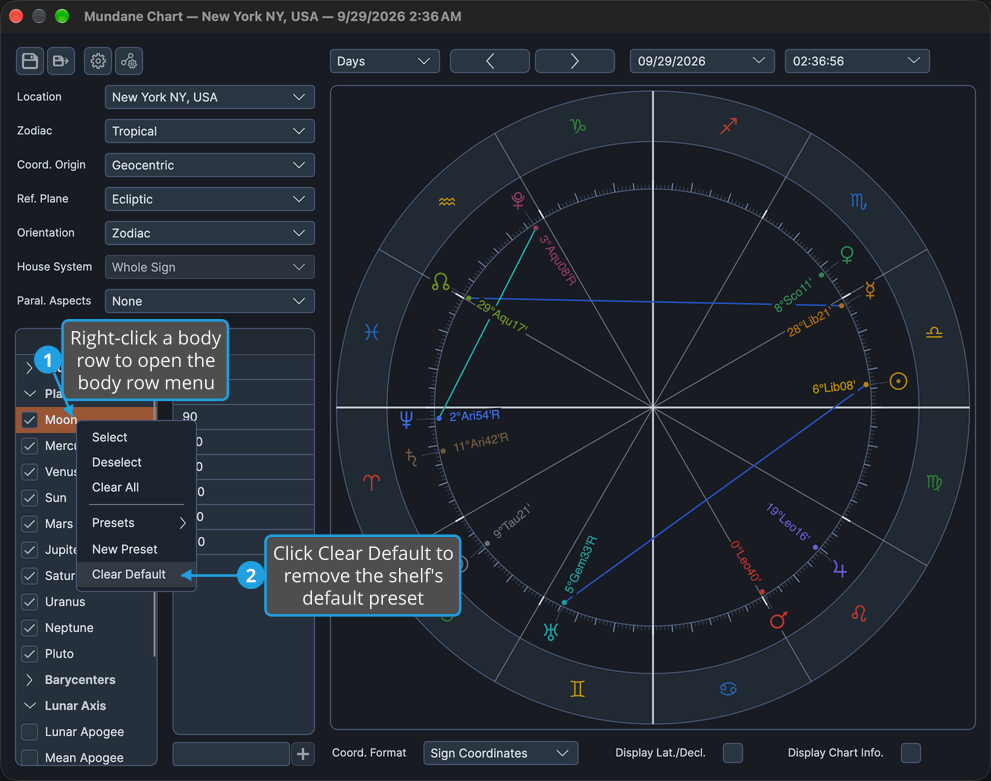Click the Sun glyph on chart

(898, 381)
